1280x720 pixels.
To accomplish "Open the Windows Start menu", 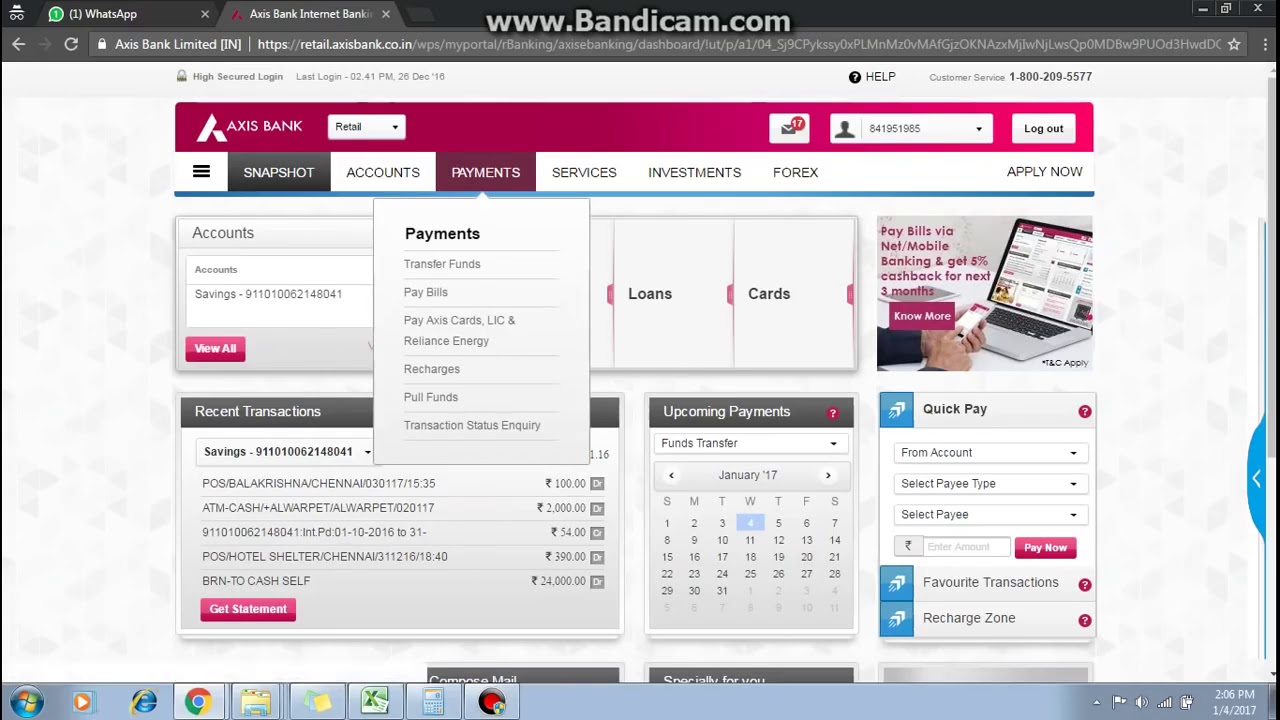I will (27, 702).
